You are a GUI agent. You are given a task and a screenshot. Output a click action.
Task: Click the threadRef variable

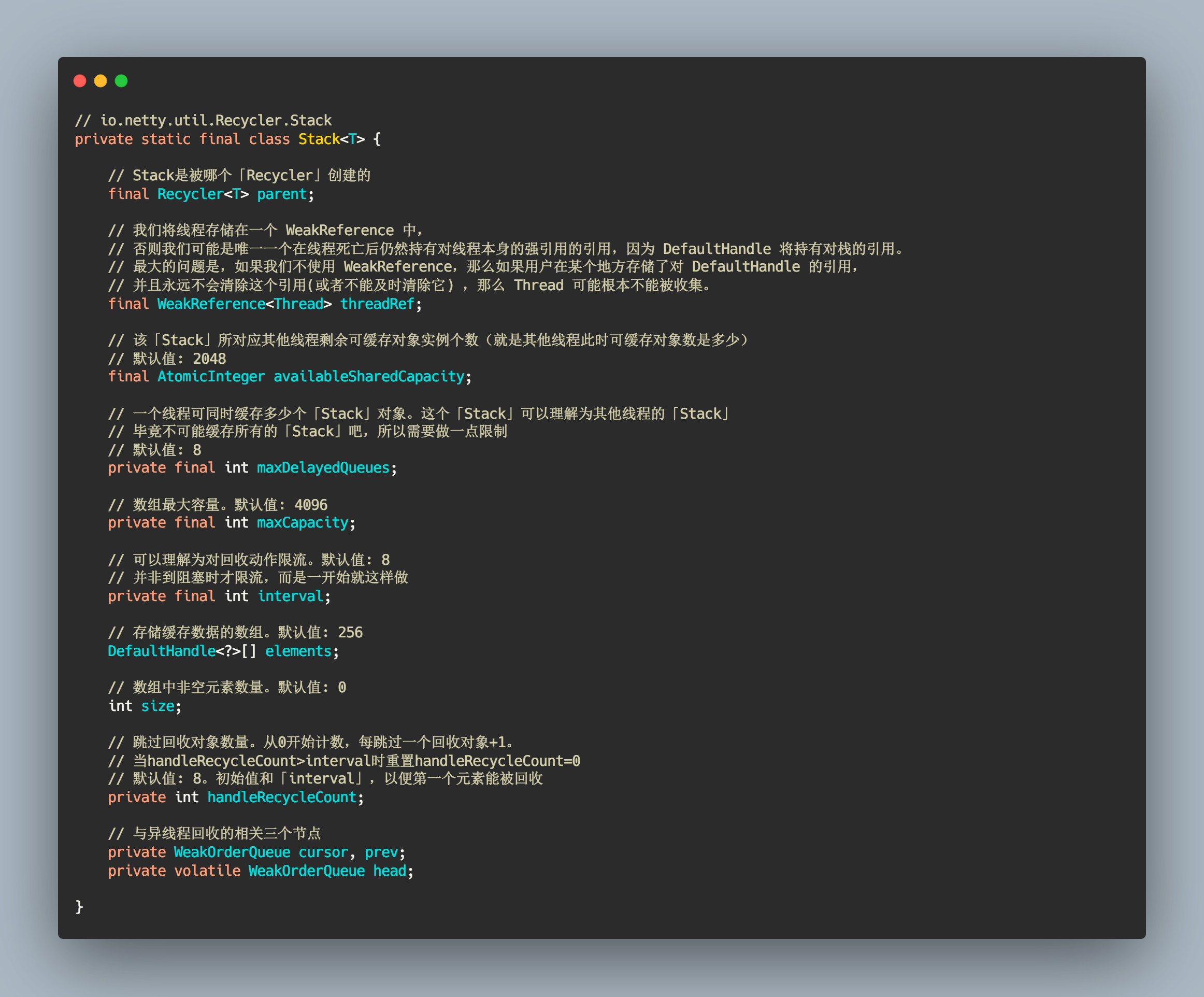pyautogui.click(x=377, y=304)
